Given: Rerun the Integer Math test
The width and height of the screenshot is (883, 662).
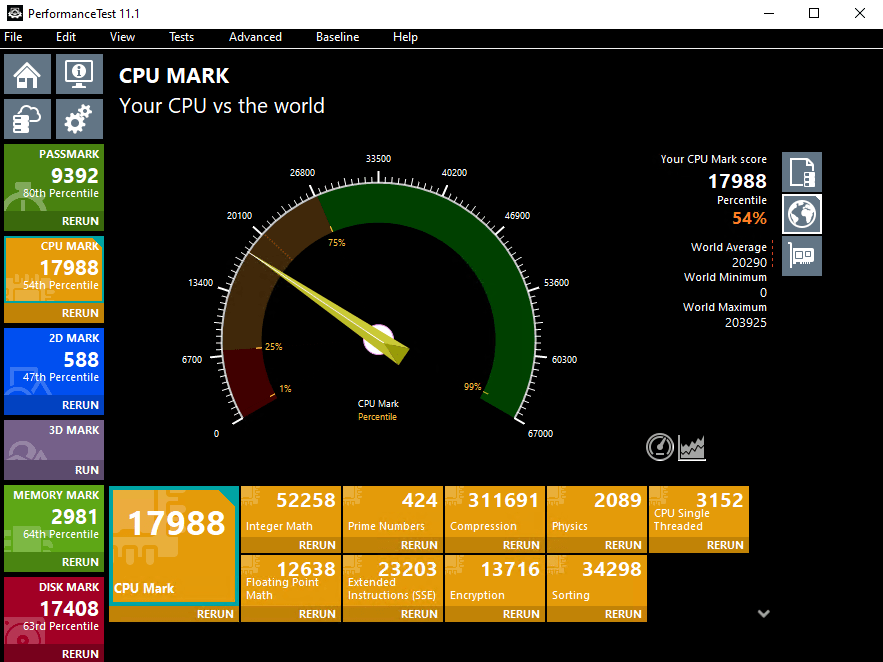Looking at the screenshot, I should click(317, 545).
